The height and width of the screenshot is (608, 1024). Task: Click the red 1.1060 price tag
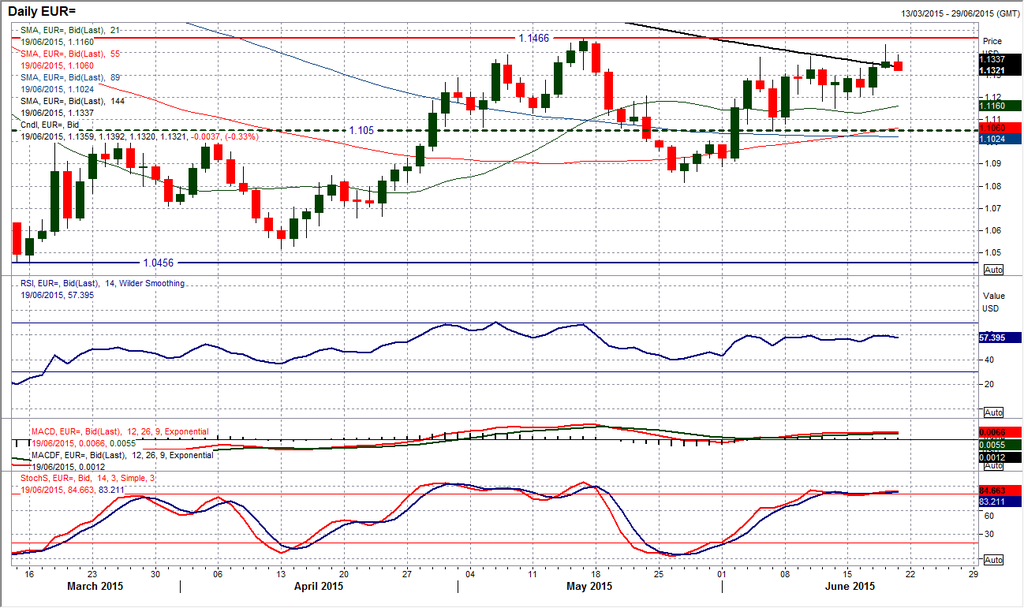pyautogui.click(x=1000, y=128)
